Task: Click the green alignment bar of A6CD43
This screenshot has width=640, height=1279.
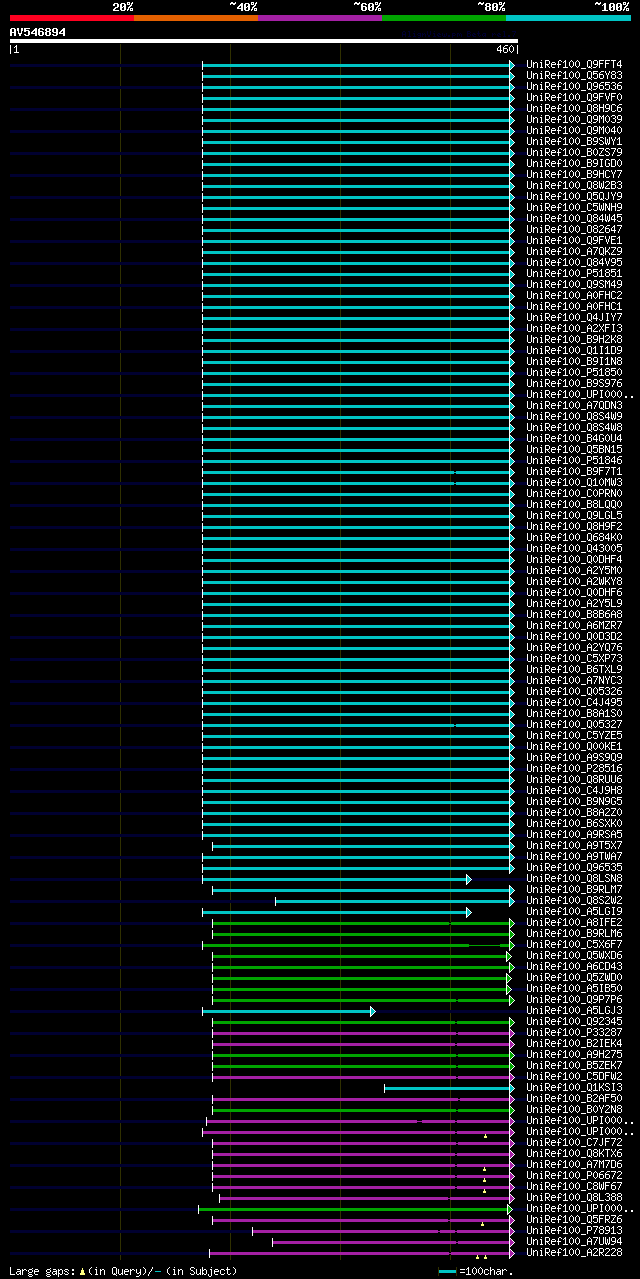Action: (363, 967)
